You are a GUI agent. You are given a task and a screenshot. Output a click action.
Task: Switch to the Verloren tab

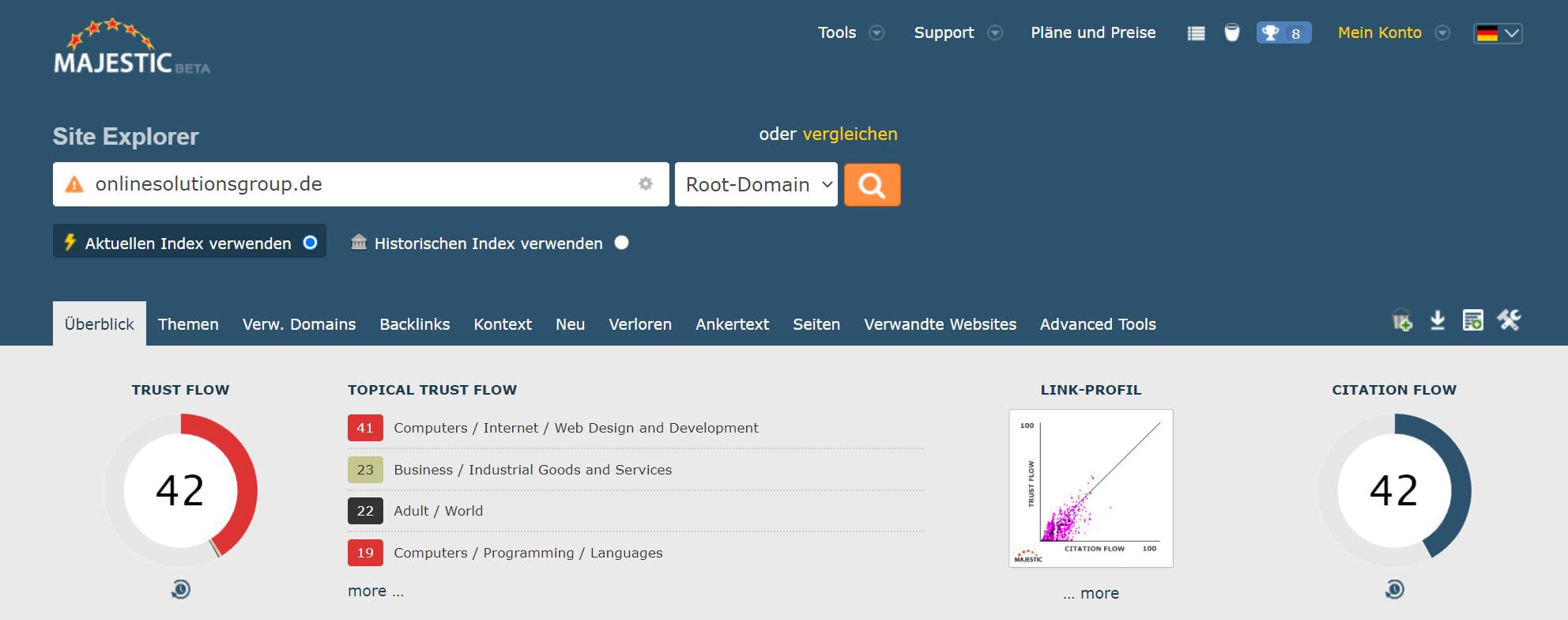(640, 324)
